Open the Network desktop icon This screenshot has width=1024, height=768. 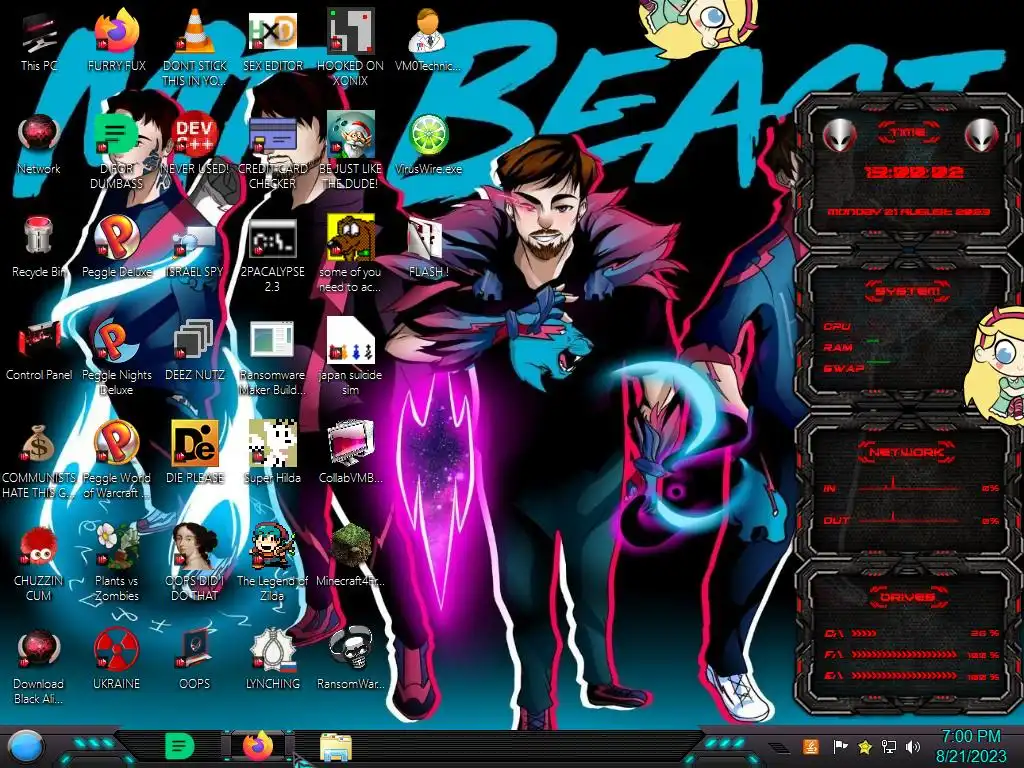click(x=39, y=145)
